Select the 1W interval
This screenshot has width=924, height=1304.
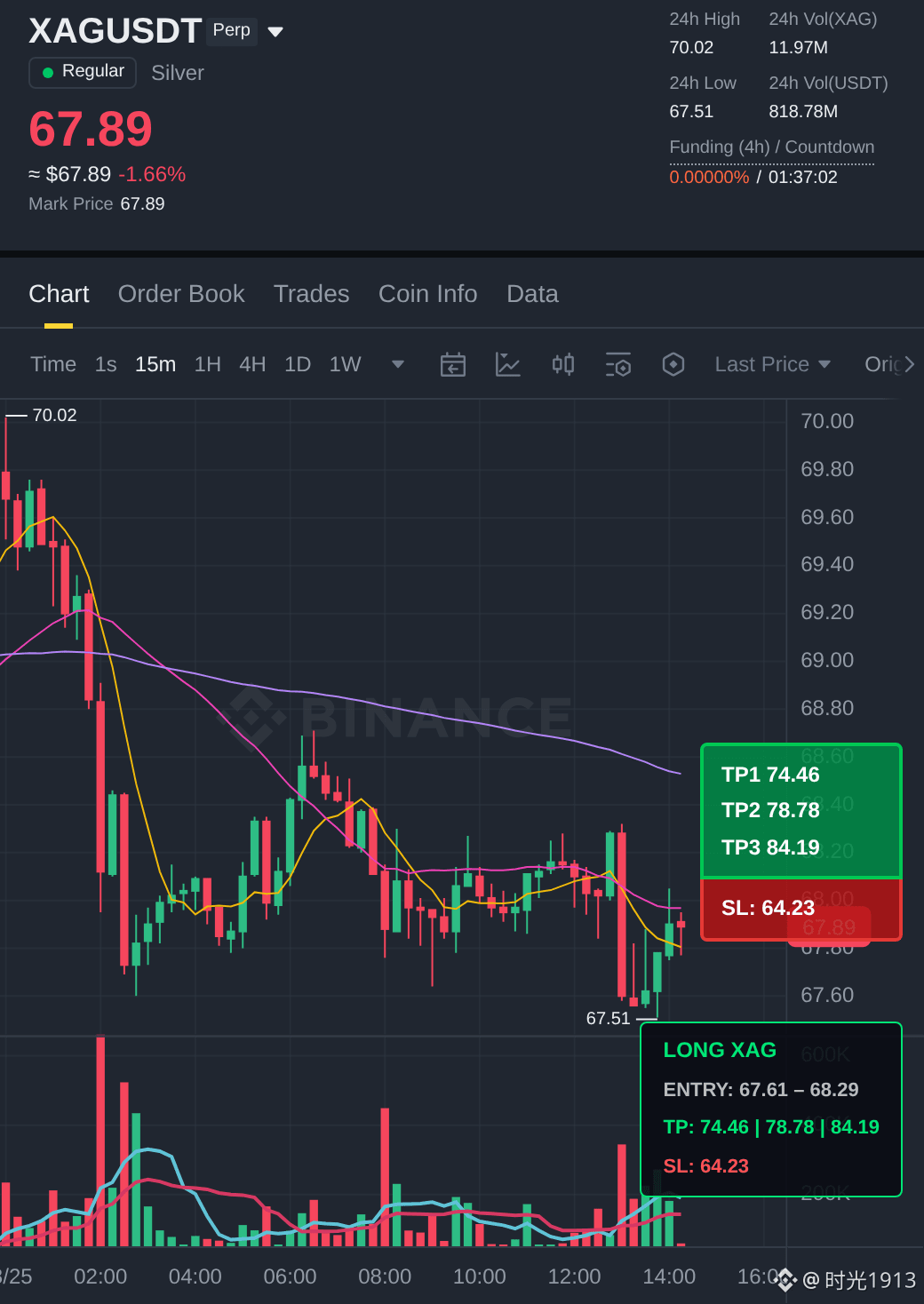pos(346,364)
